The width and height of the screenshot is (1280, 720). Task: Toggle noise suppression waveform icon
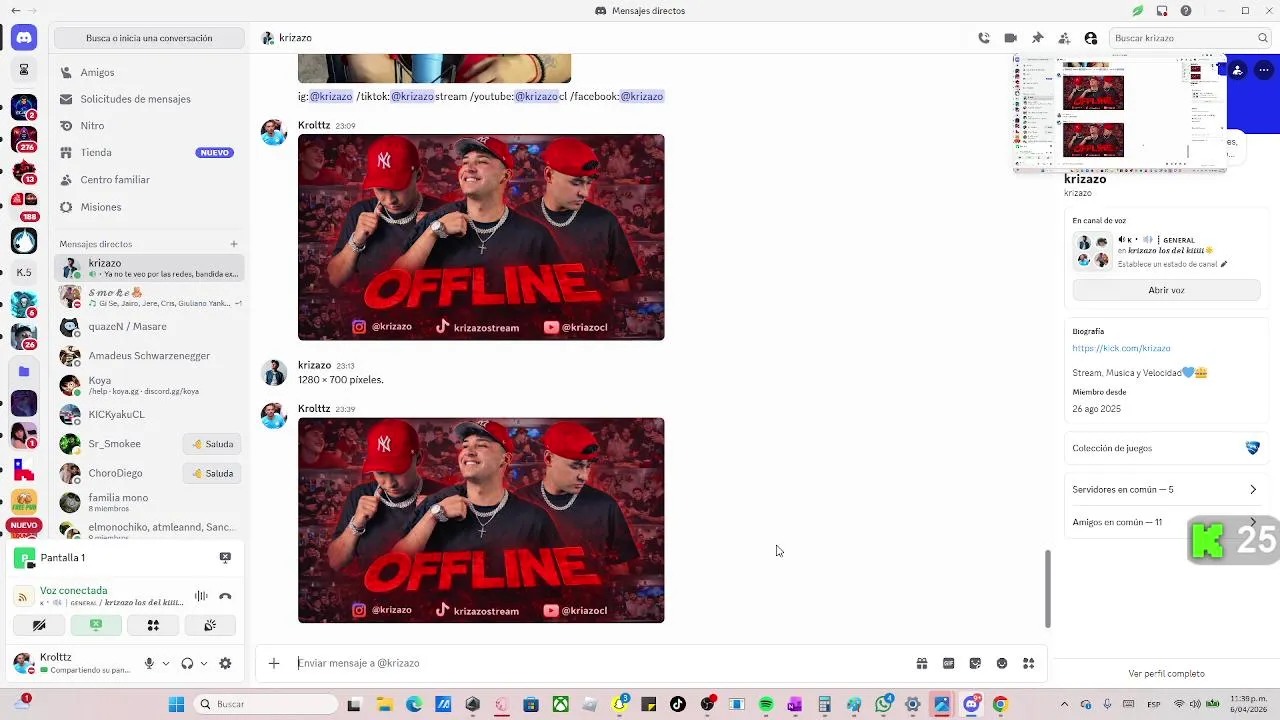[201, 596]
